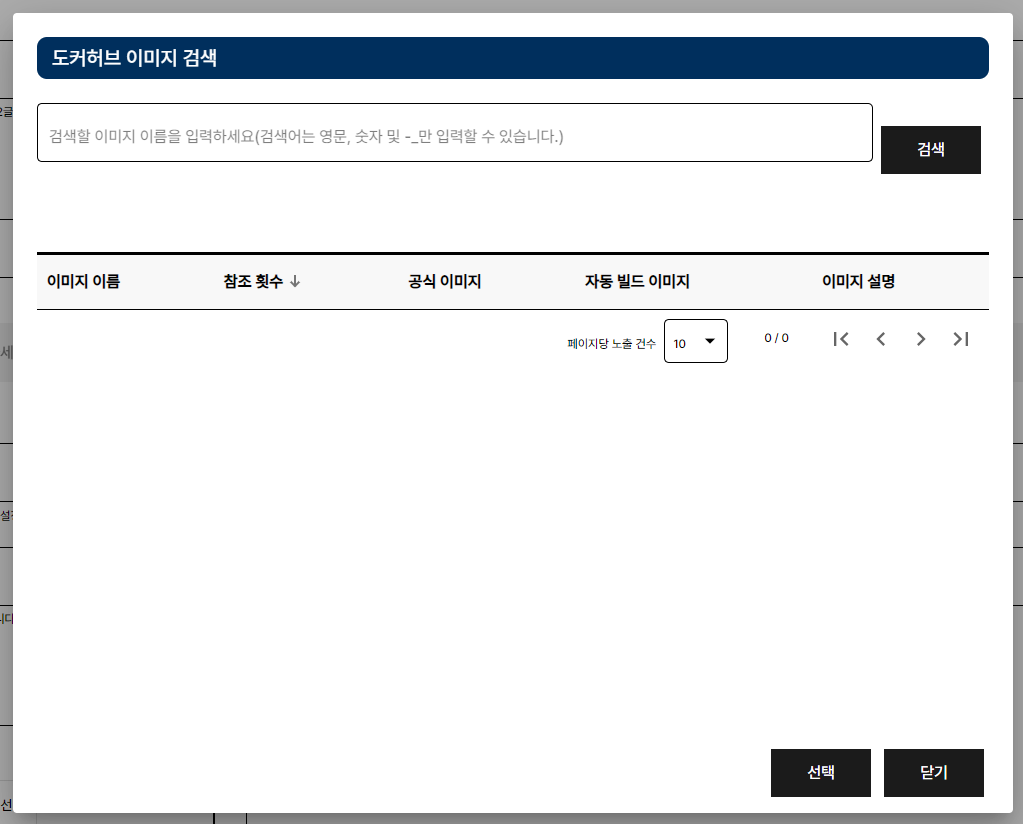Click the 페이지당 노출 건수 label
This screenshot has width=1023, height=824.
[611, 343]
